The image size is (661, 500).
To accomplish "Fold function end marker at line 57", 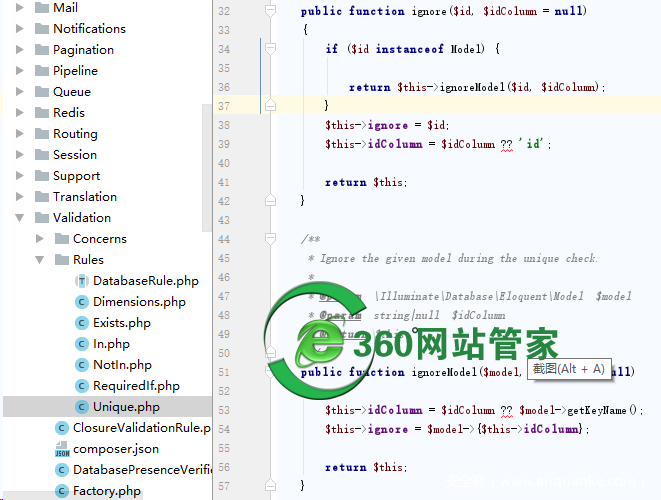I will (270, 485).
